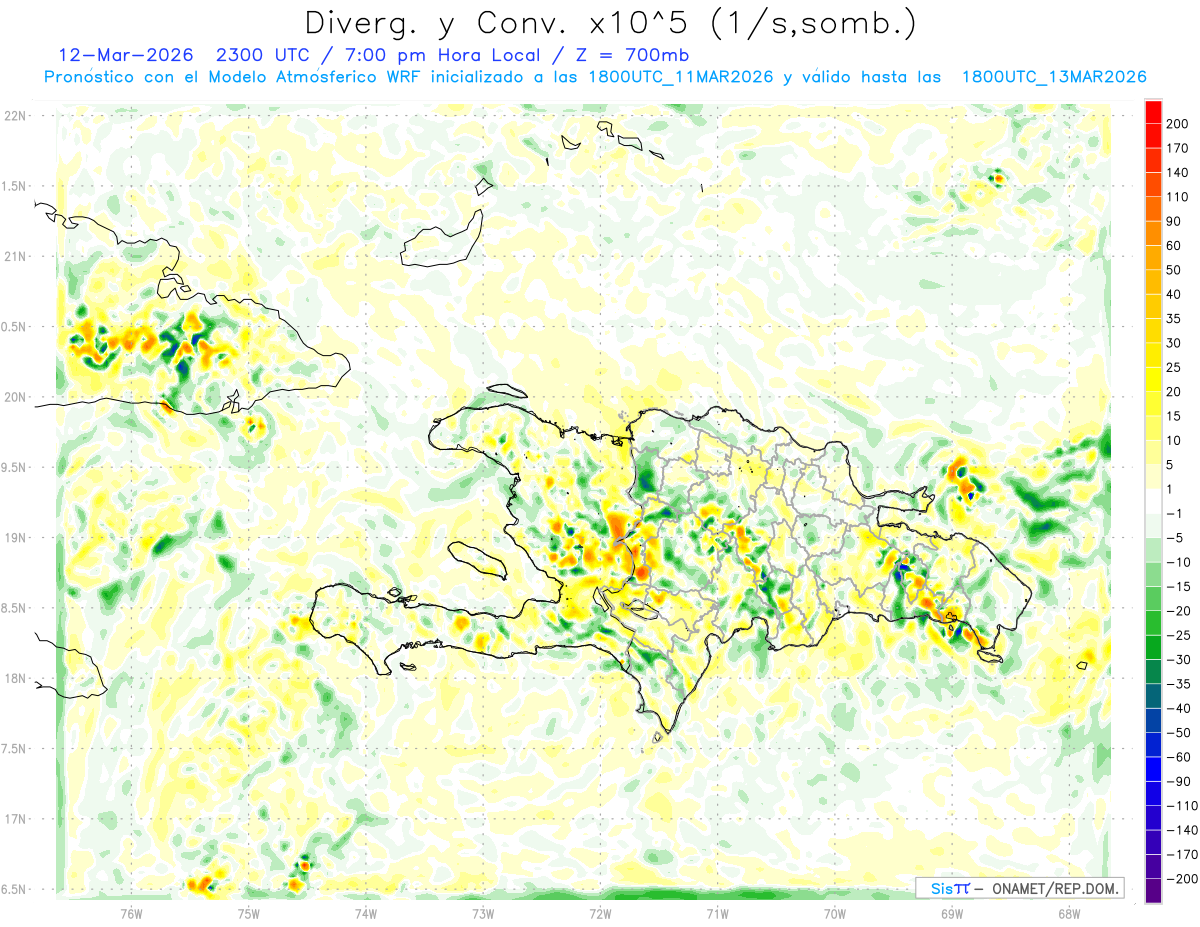Pick the yellow swatch between 20 and 25
The width and height of the screenshot is (1200, 927).
click(1153, 379)
